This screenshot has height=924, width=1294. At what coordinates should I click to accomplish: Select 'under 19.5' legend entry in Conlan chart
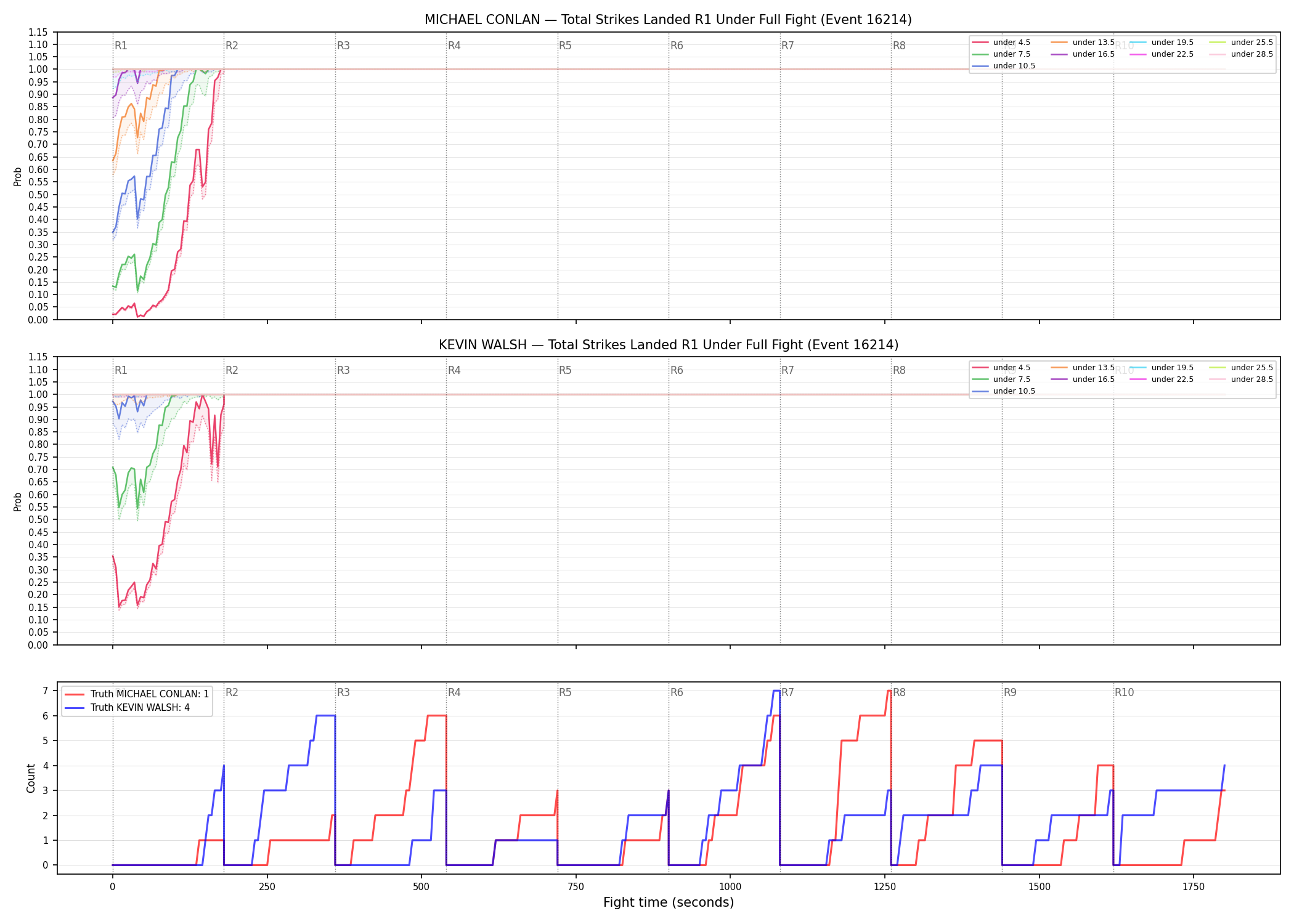(x=1162, y=43)
